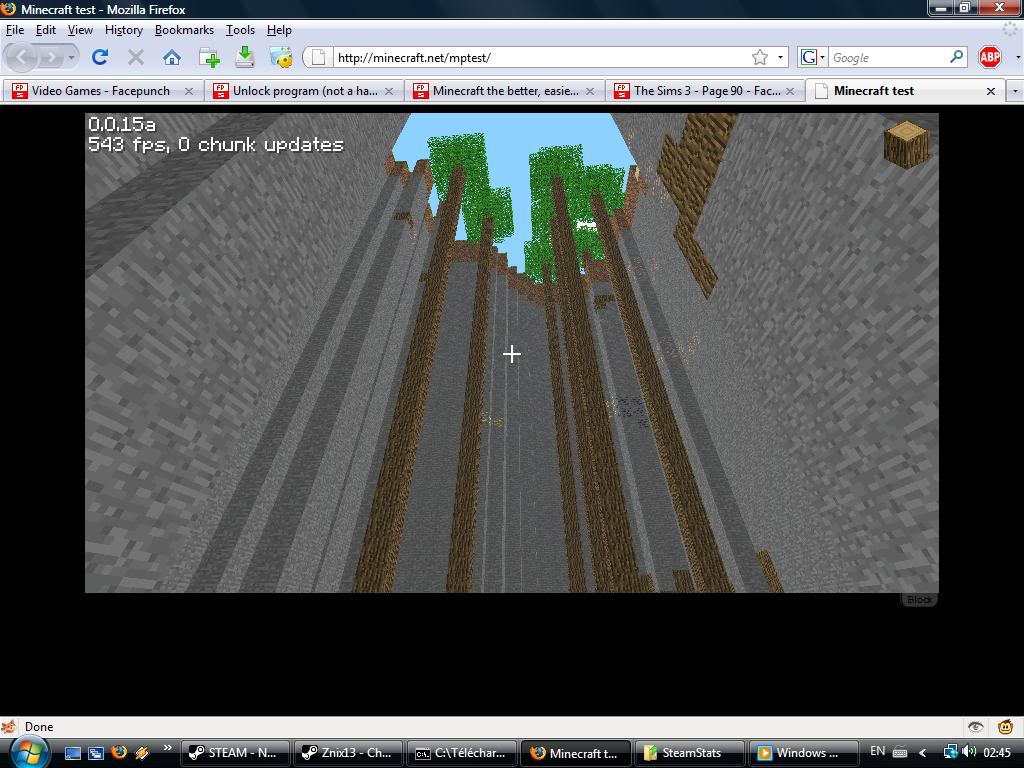Click the 02:45 system clock

[x=997, y=753]
